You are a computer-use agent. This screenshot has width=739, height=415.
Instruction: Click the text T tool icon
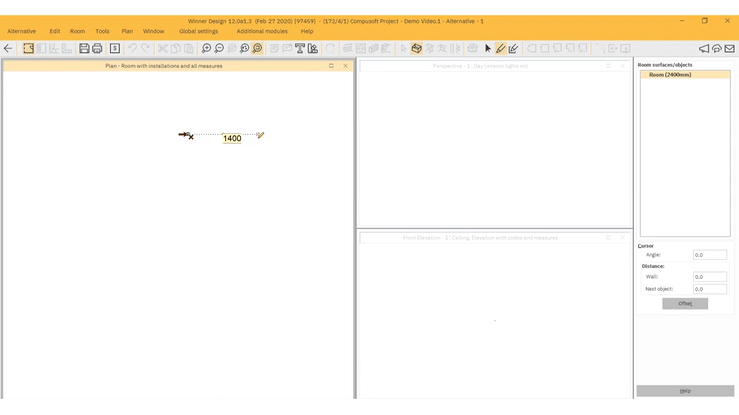click(x=299, y=48)
